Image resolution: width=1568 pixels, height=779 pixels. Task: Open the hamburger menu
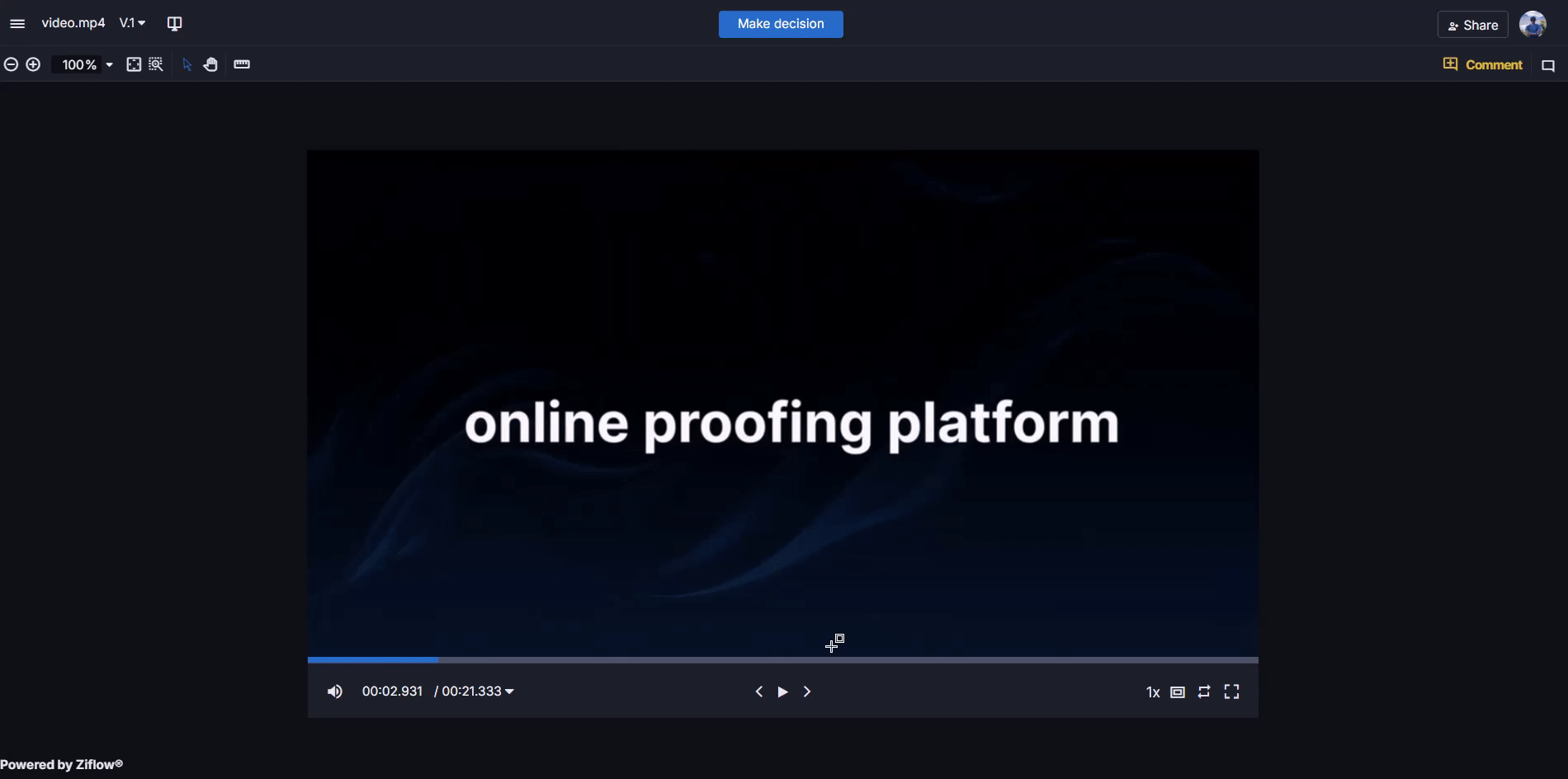17,24
